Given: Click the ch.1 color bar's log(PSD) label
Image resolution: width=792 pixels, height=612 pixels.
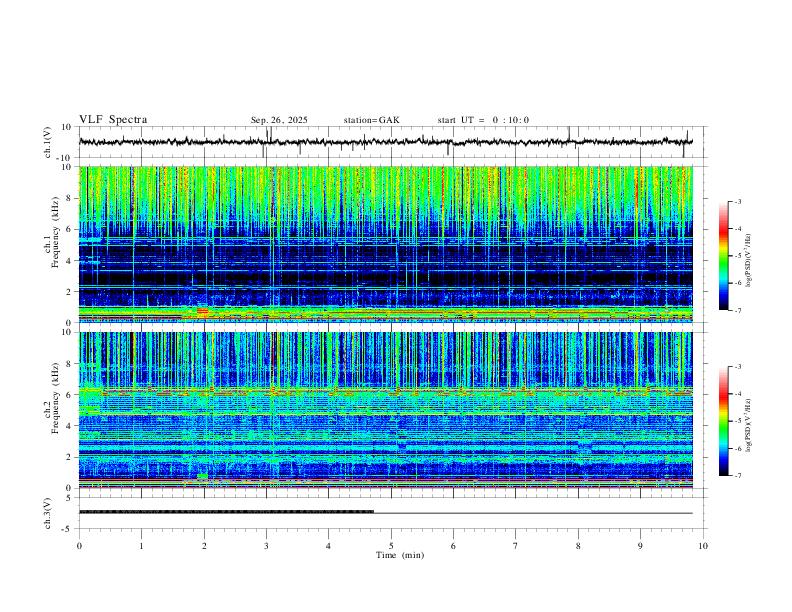Looking at the screenshot, I should coord(748,261).
